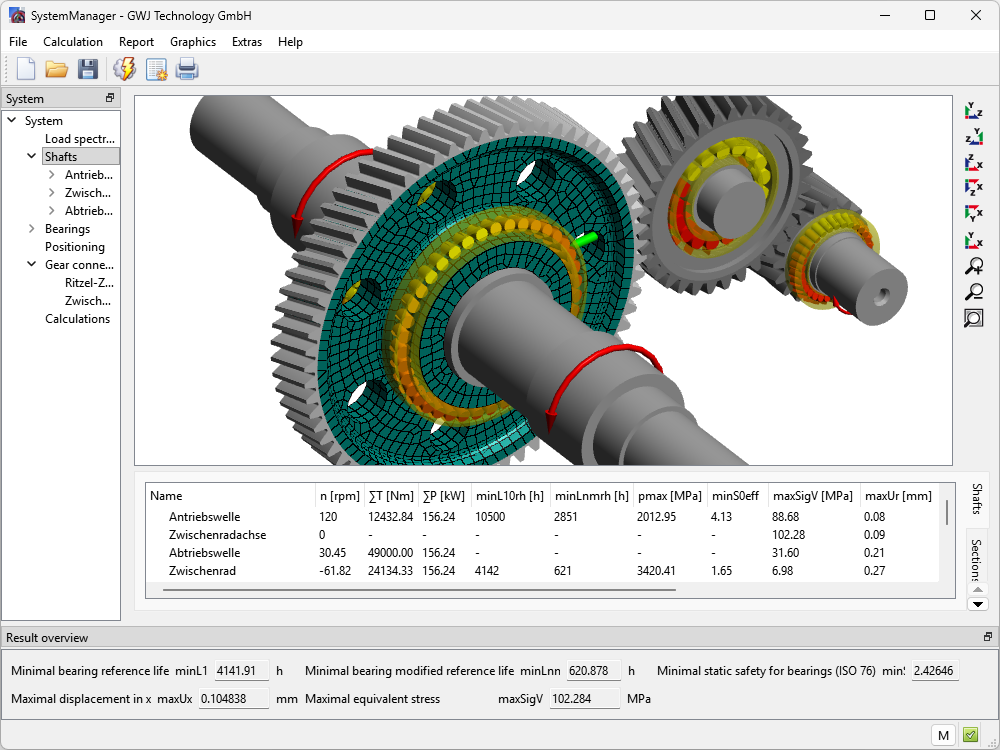
Task: Collapse the Gear connections tree node
Action: 32,265
